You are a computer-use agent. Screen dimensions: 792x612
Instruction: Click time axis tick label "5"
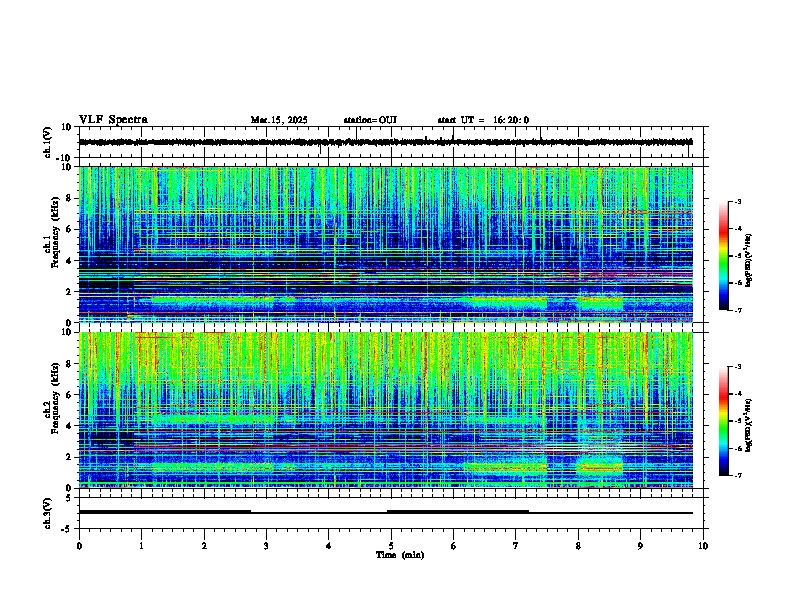pyautogui.click(x=391, y=546)
